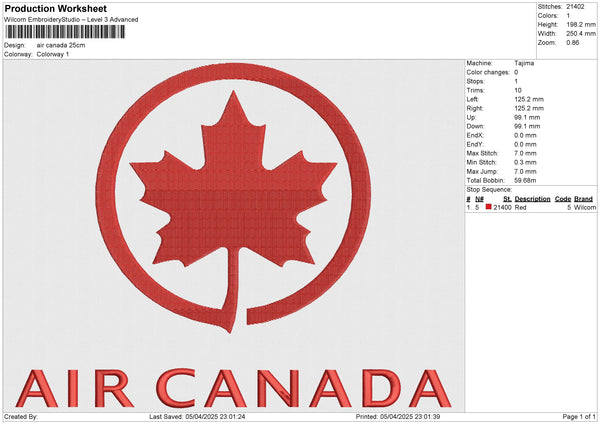This screenshot has height=424, width=600.
Task: Select 'Wilcom EmbroideryStudio – Level 3 Advanced' text
Action: [71, 20]
